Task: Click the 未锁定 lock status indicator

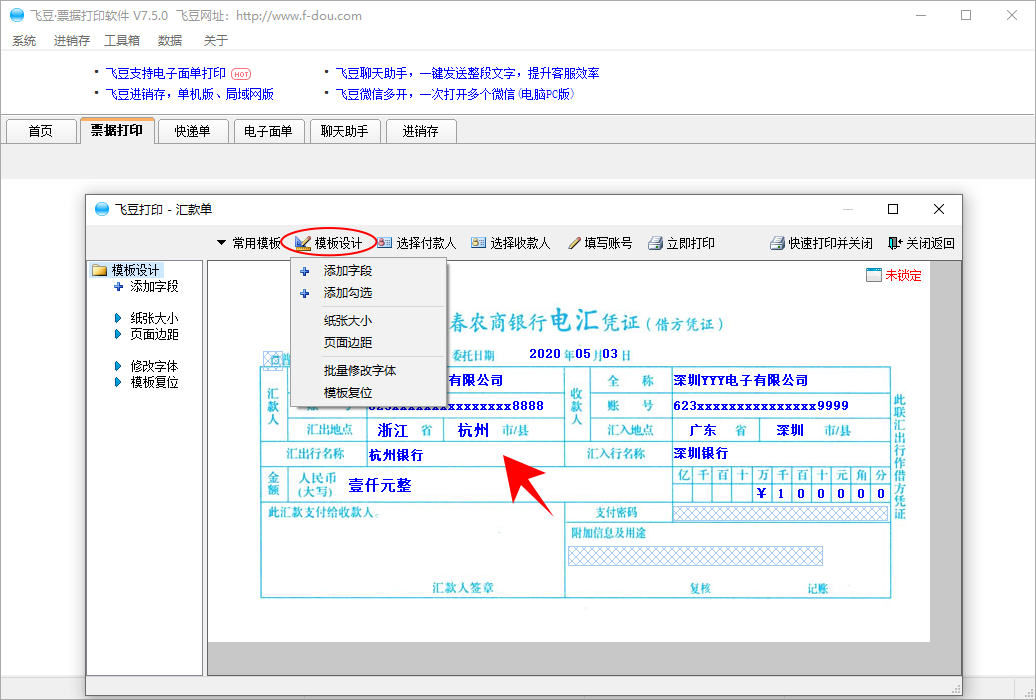Action: click(x=894, y=275)
